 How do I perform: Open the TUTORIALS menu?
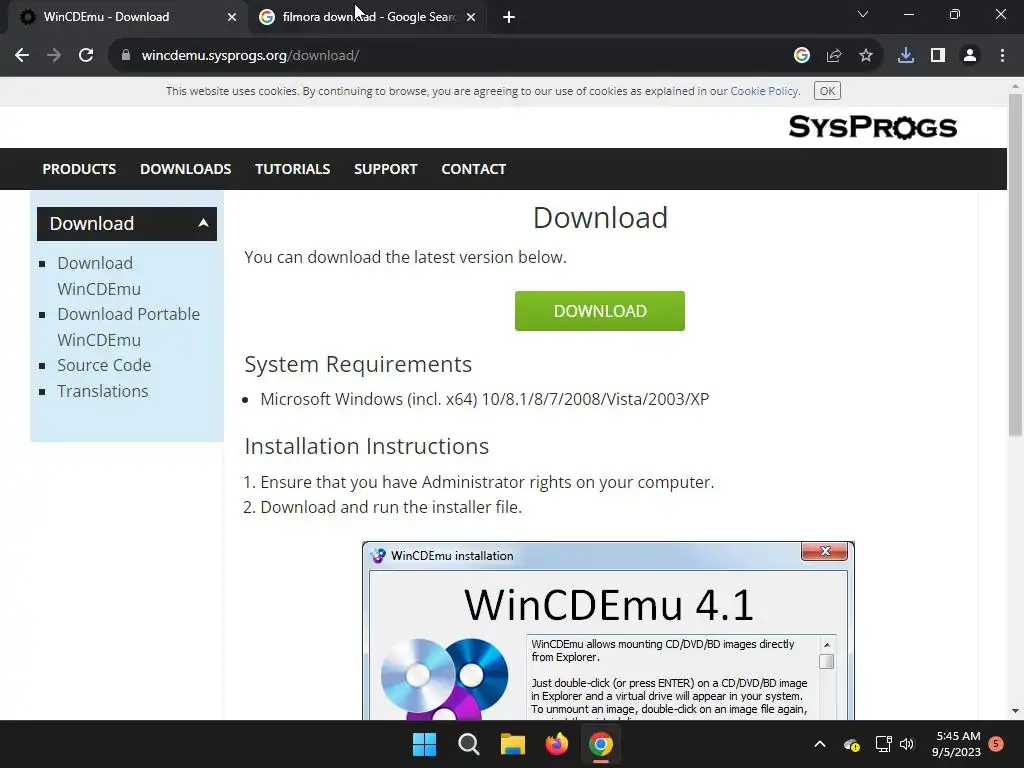coord(293,169)
